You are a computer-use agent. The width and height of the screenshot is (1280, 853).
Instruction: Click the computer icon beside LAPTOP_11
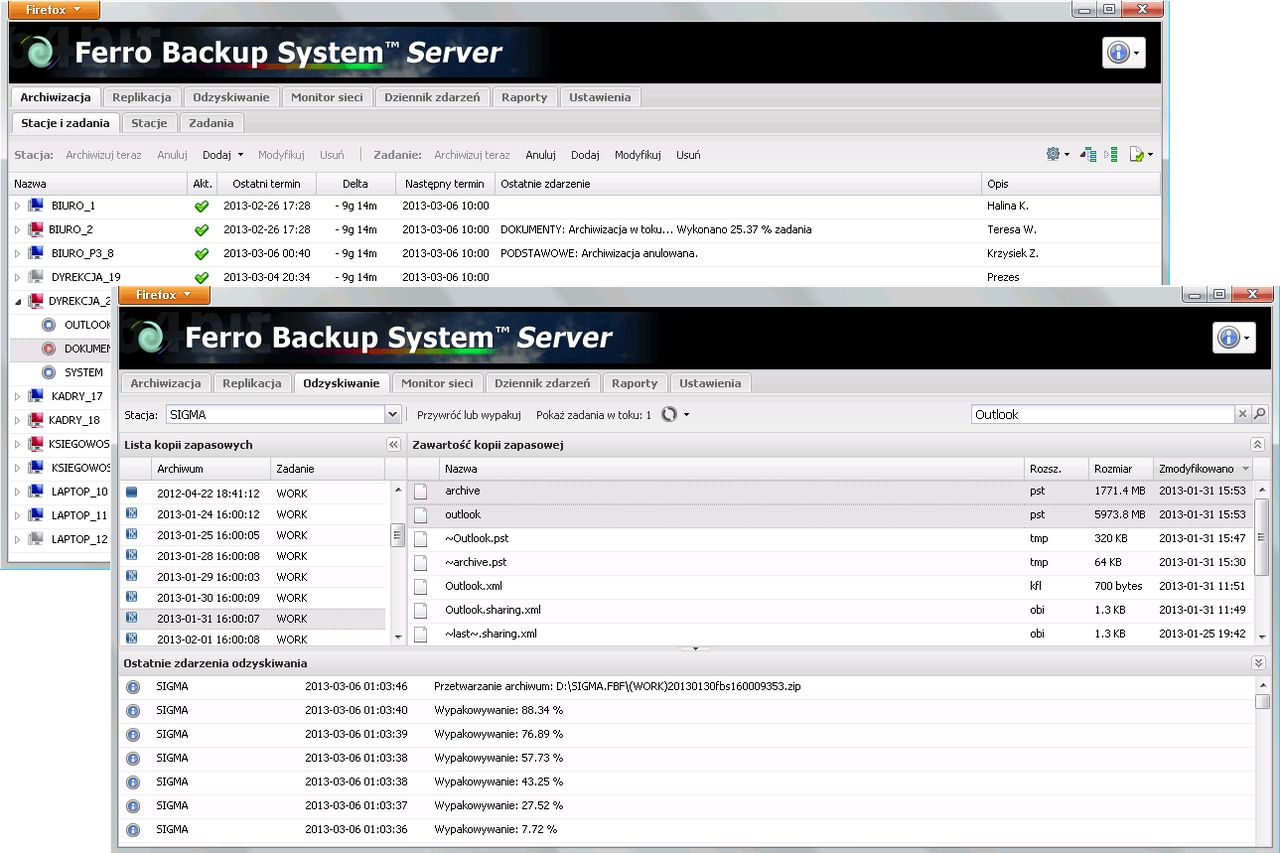click(36, 516)
